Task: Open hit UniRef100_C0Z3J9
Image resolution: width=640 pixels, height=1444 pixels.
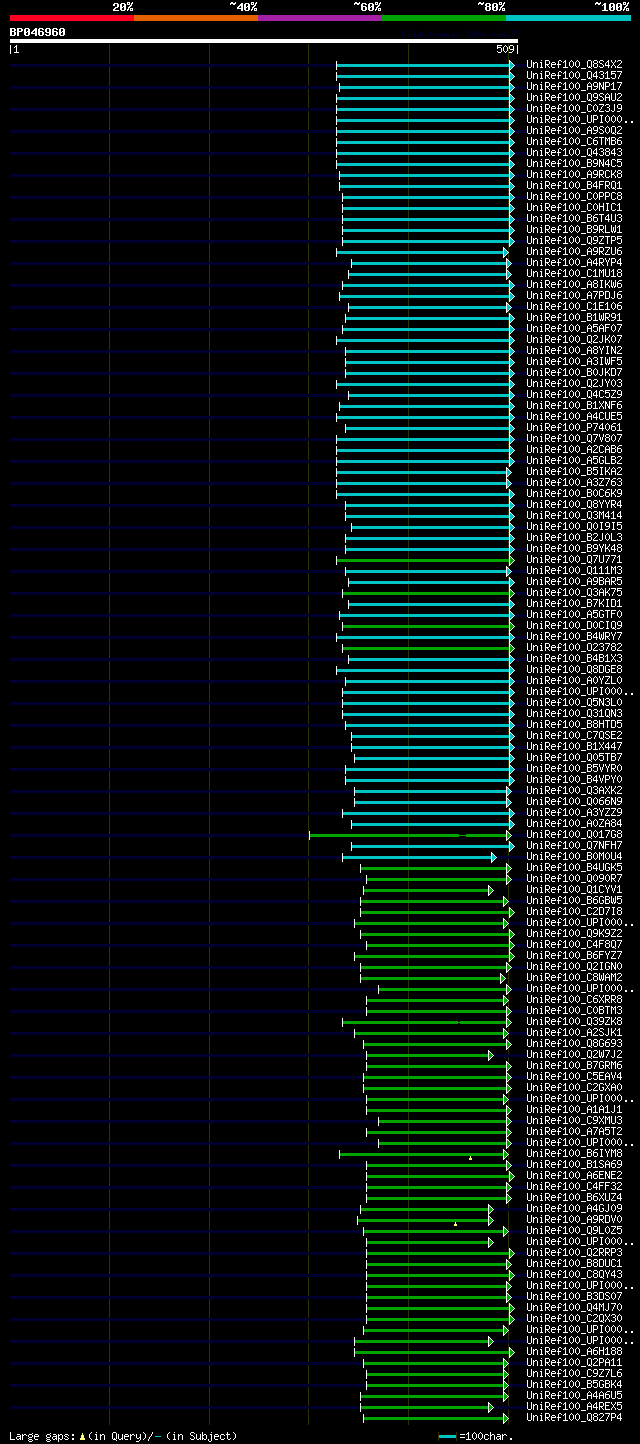Action: tap(575, 108)
